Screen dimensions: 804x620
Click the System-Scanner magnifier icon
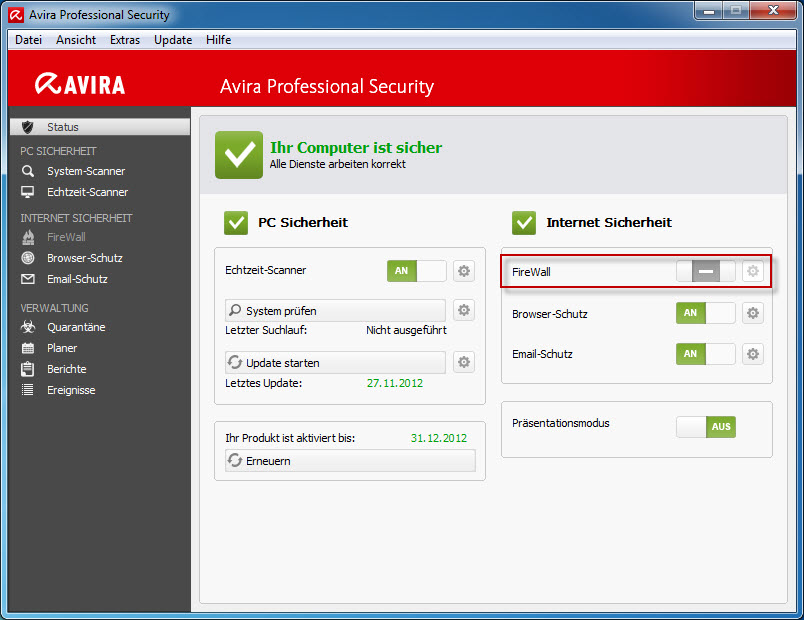coord(28,171)
